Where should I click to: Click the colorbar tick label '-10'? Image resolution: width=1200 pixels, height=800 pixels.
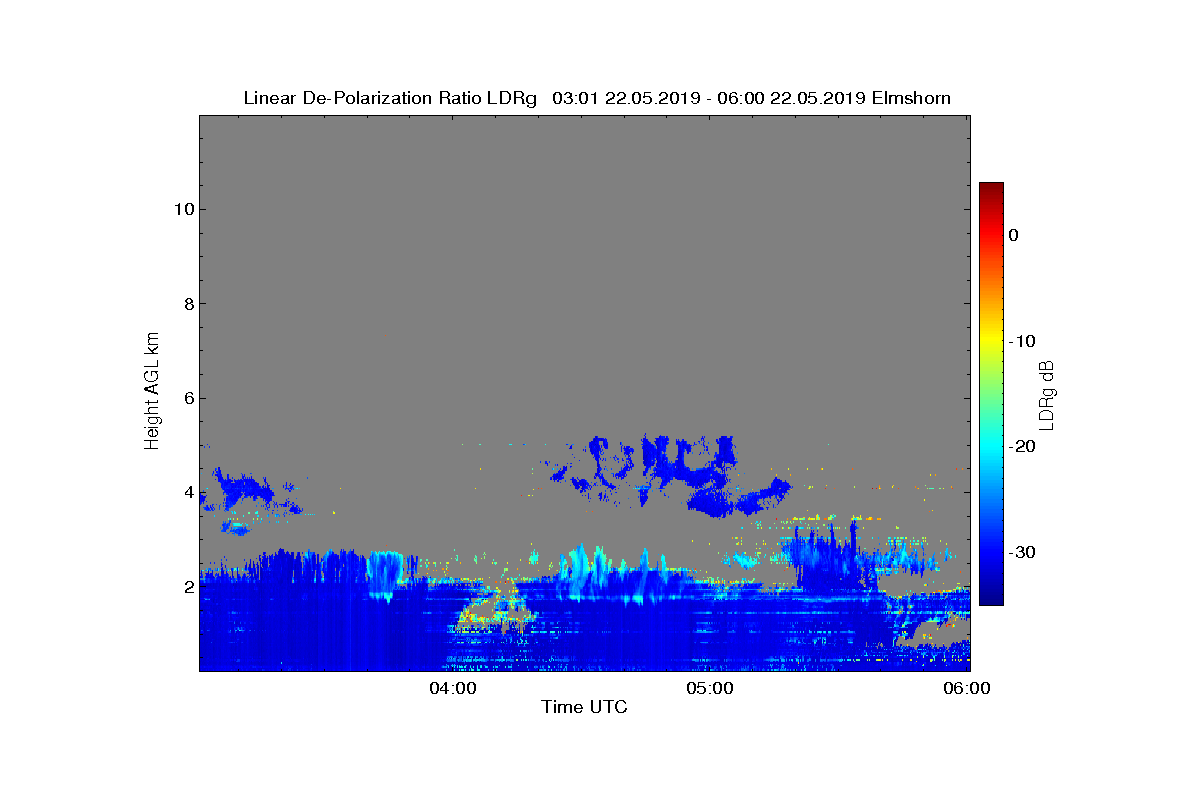tap(1021, 341)
